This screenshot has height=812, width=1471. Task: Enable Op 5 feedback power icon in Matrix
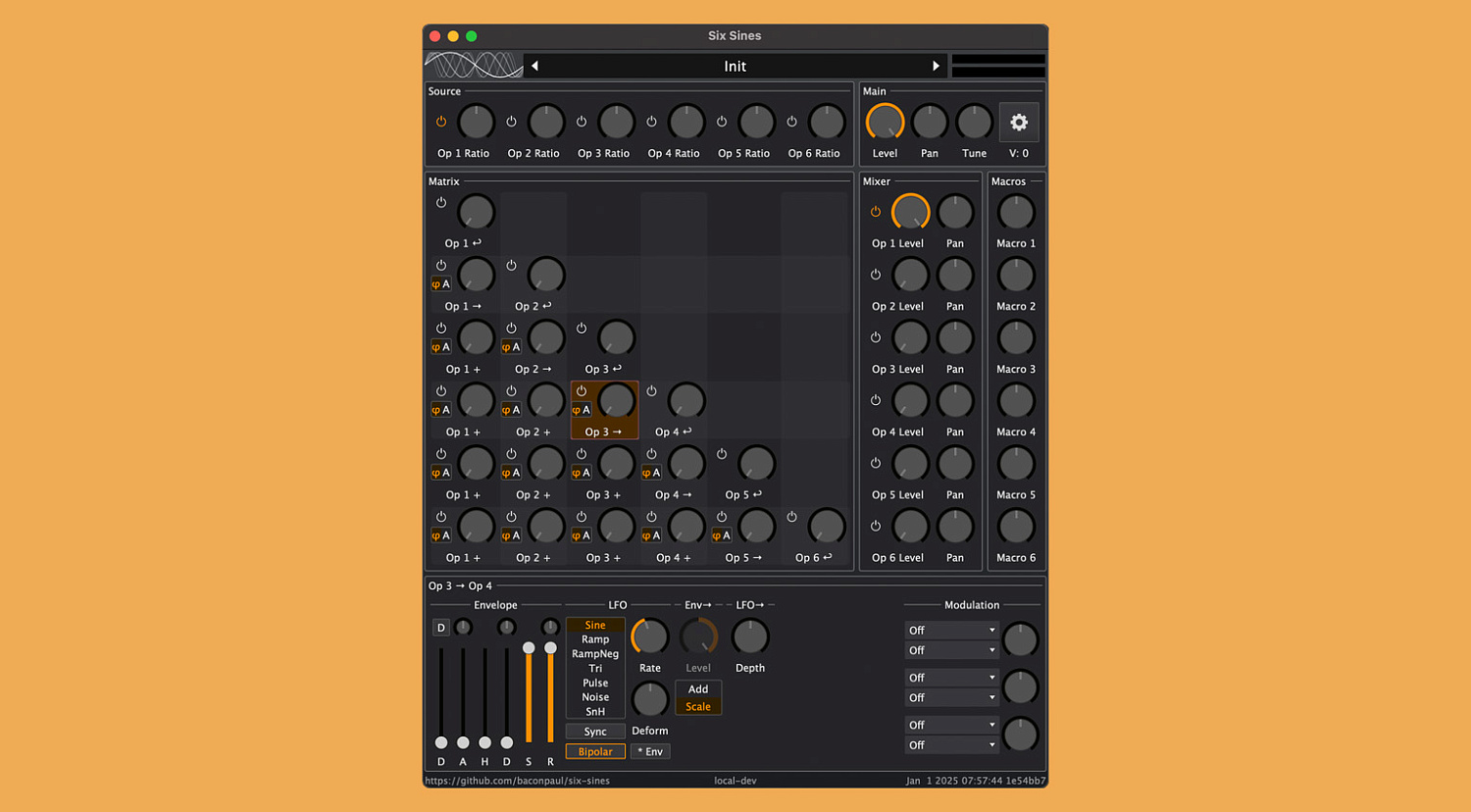click(x=722, y=453)
